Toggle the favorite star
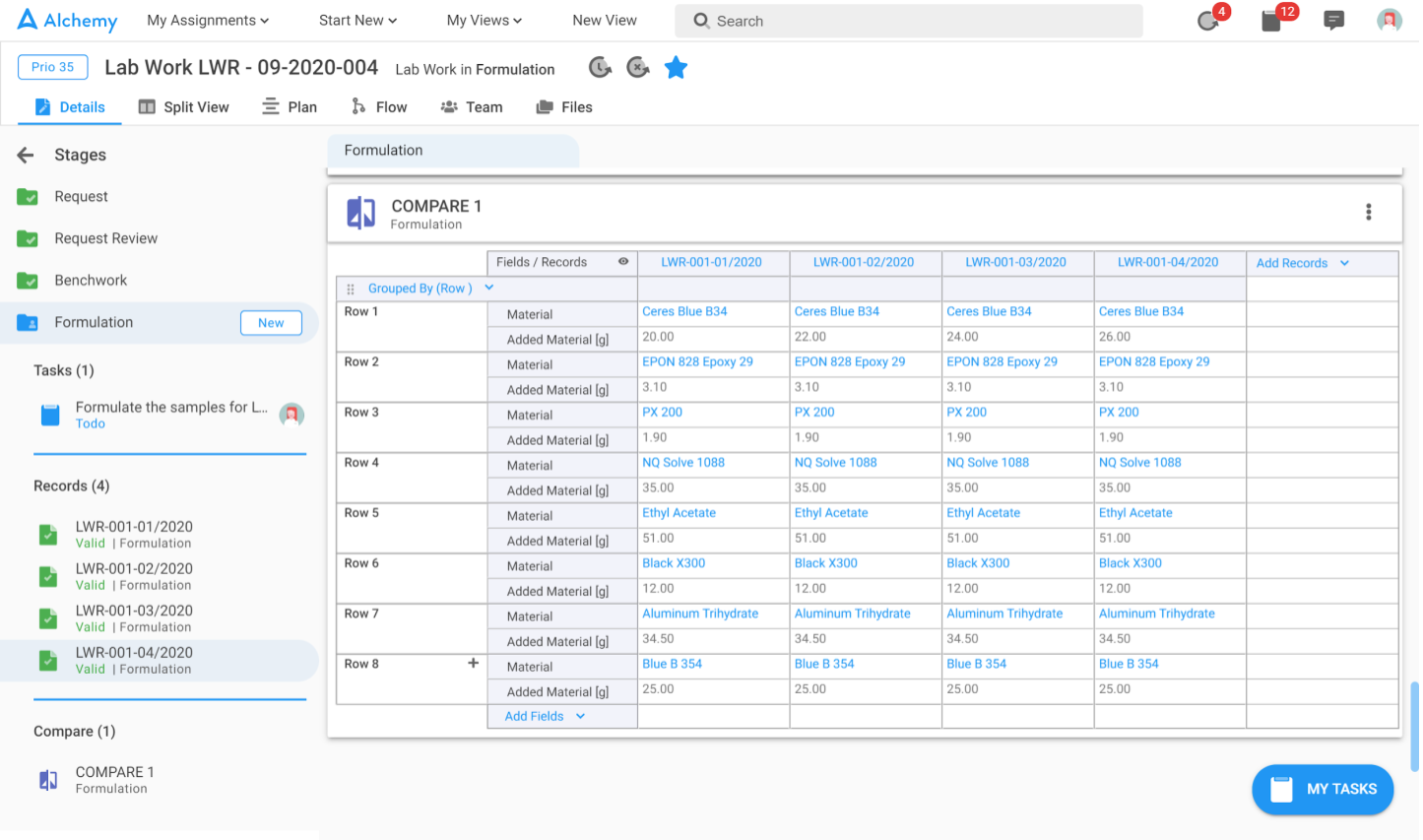The height and width of the screenshot is (840, 1423). [676, 68]
